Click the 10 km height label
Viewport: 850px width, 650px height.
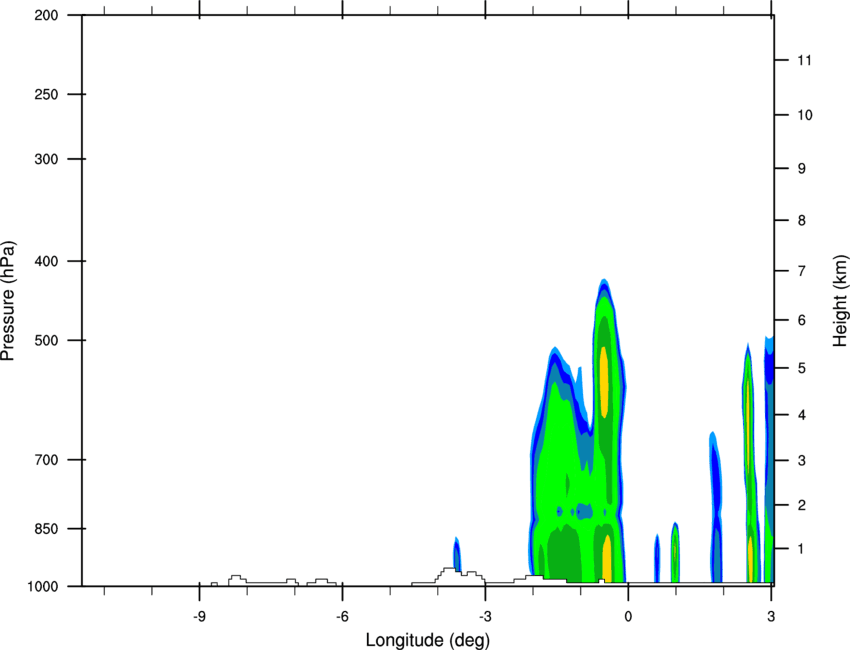pyautogui.click(x=805, y=115)
